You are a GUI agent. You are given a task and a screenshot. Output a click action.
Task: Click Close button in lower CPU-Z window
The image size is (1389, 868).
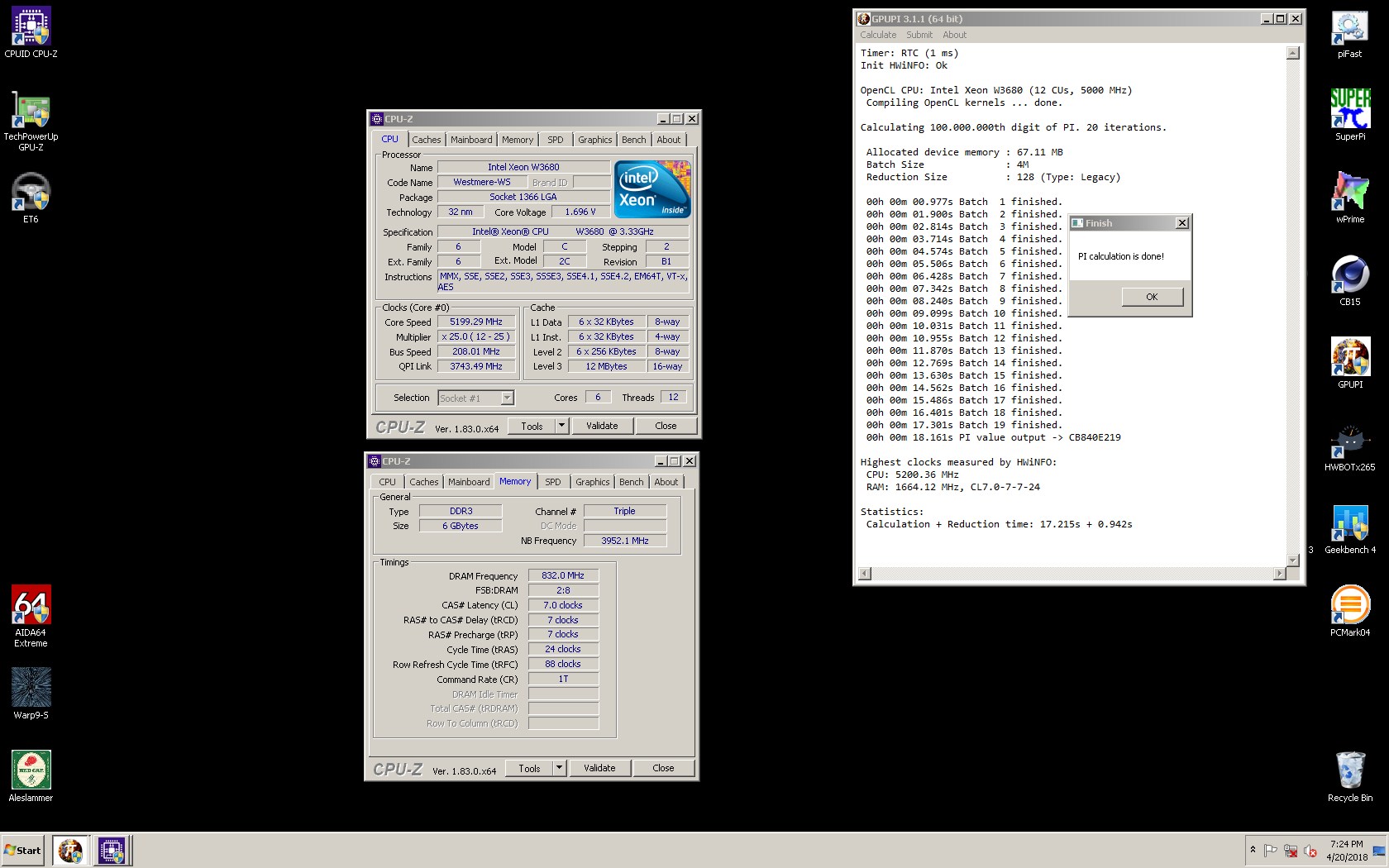[663, 768]
